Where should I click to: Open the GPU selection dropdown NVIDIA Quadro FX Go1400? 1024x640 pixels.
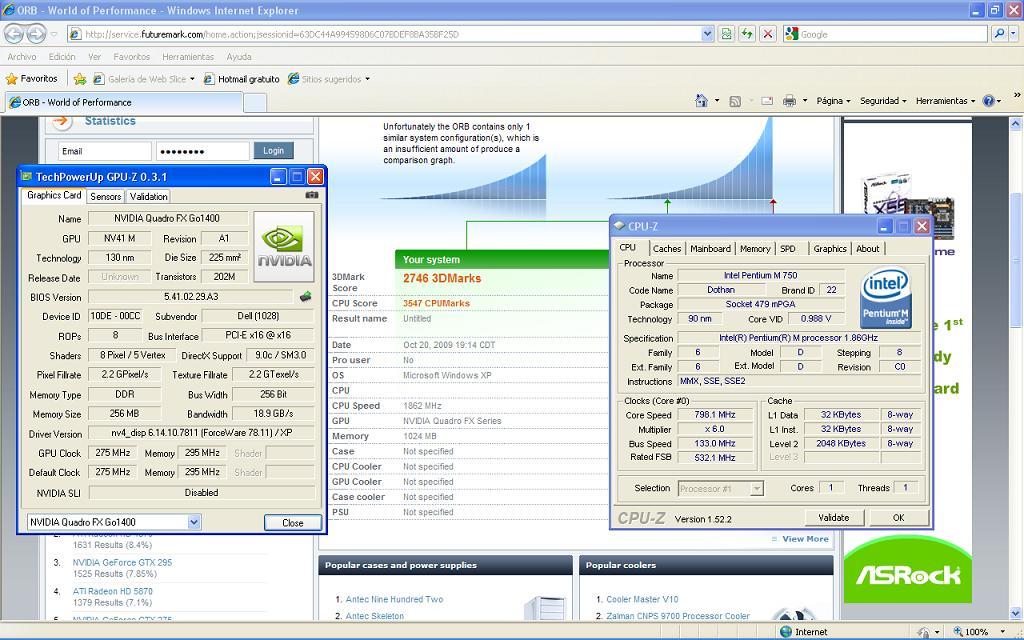point(193,522)
